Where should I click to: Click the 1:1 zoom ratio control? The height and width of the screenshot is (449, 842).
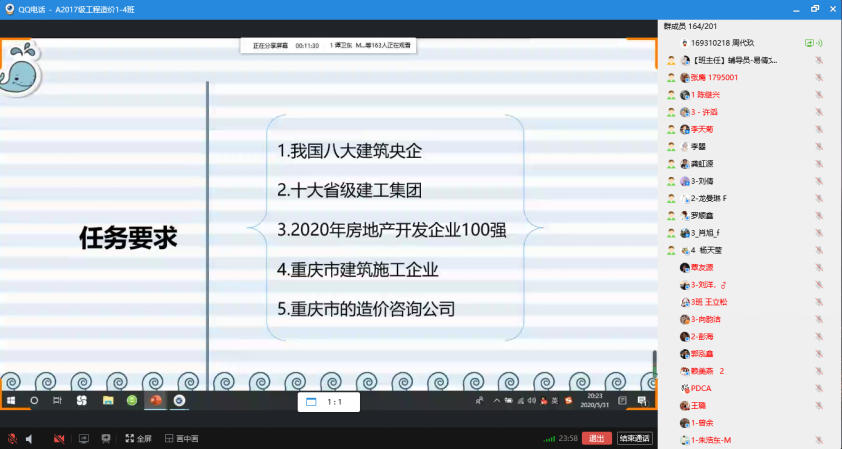pyautogui.click(x=328, y=401)
